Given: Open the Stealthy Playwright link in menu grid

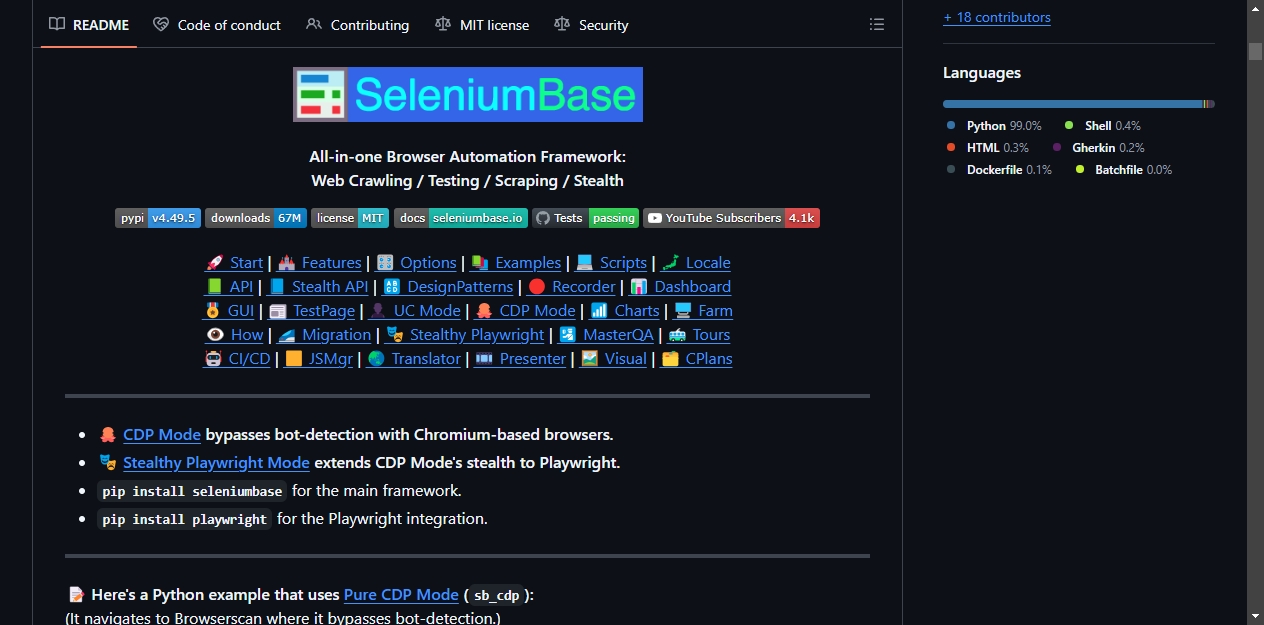Looking at the screenshot, I should 465,335.
